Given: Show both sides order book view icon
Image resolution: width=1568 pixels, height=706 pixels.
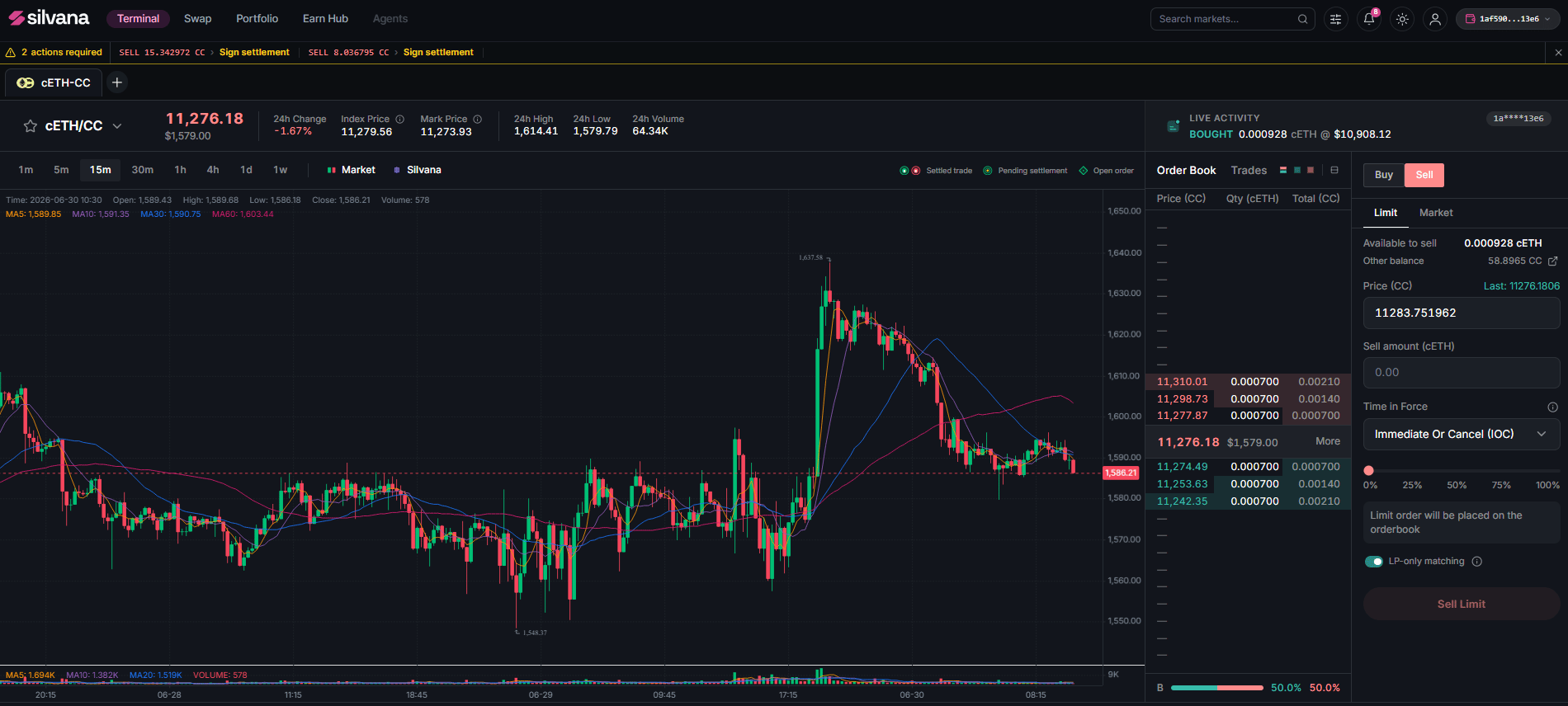Looking at the screenshot, I should tap(1283, 170).
